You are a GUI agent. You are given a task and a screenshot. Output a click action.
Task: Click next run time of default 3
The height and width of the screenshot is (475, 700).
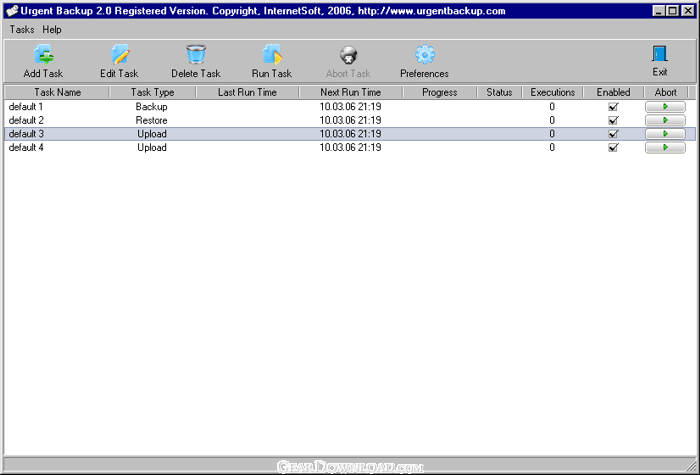coord(350,134)
